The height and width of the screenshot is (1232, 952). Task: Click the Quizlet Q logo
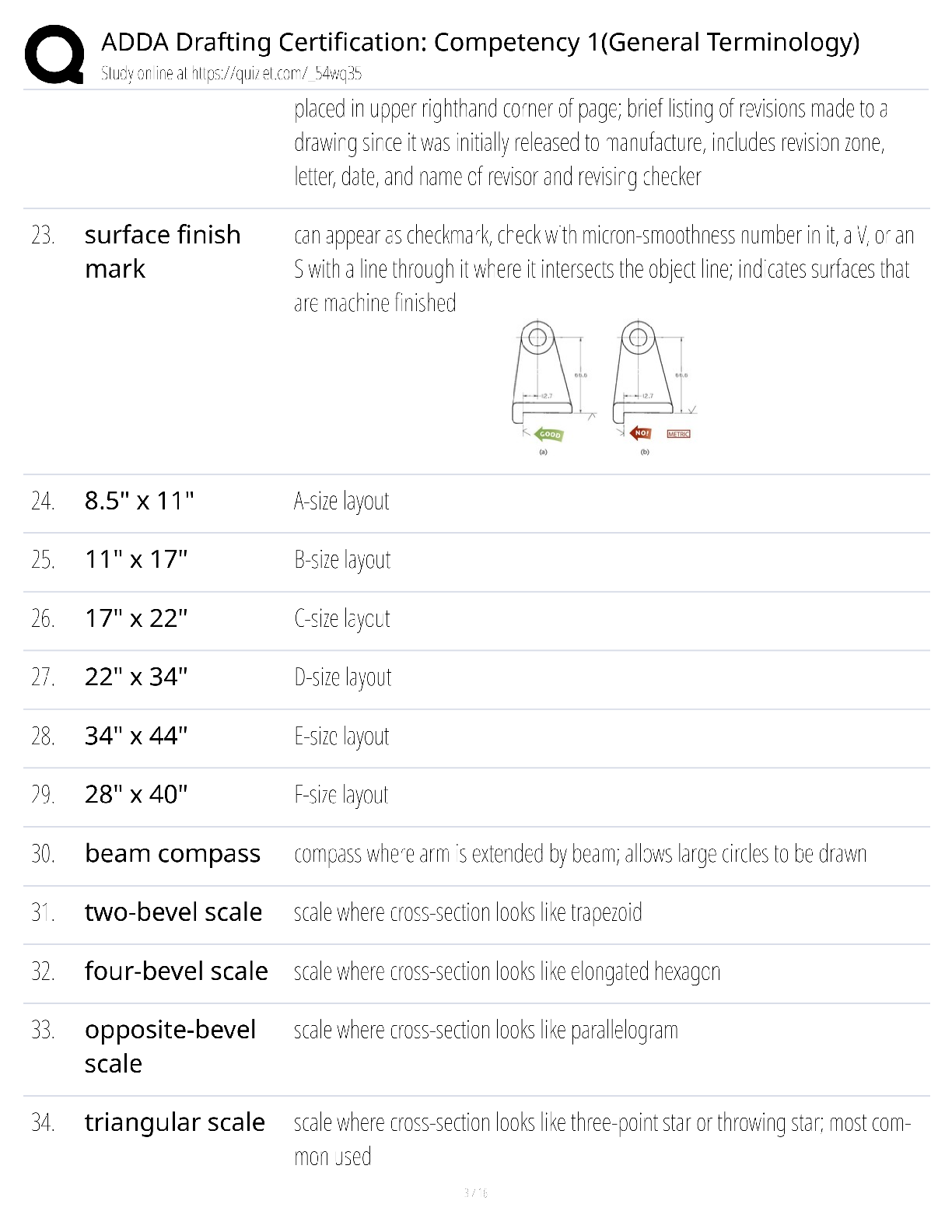tap(54, 54)
